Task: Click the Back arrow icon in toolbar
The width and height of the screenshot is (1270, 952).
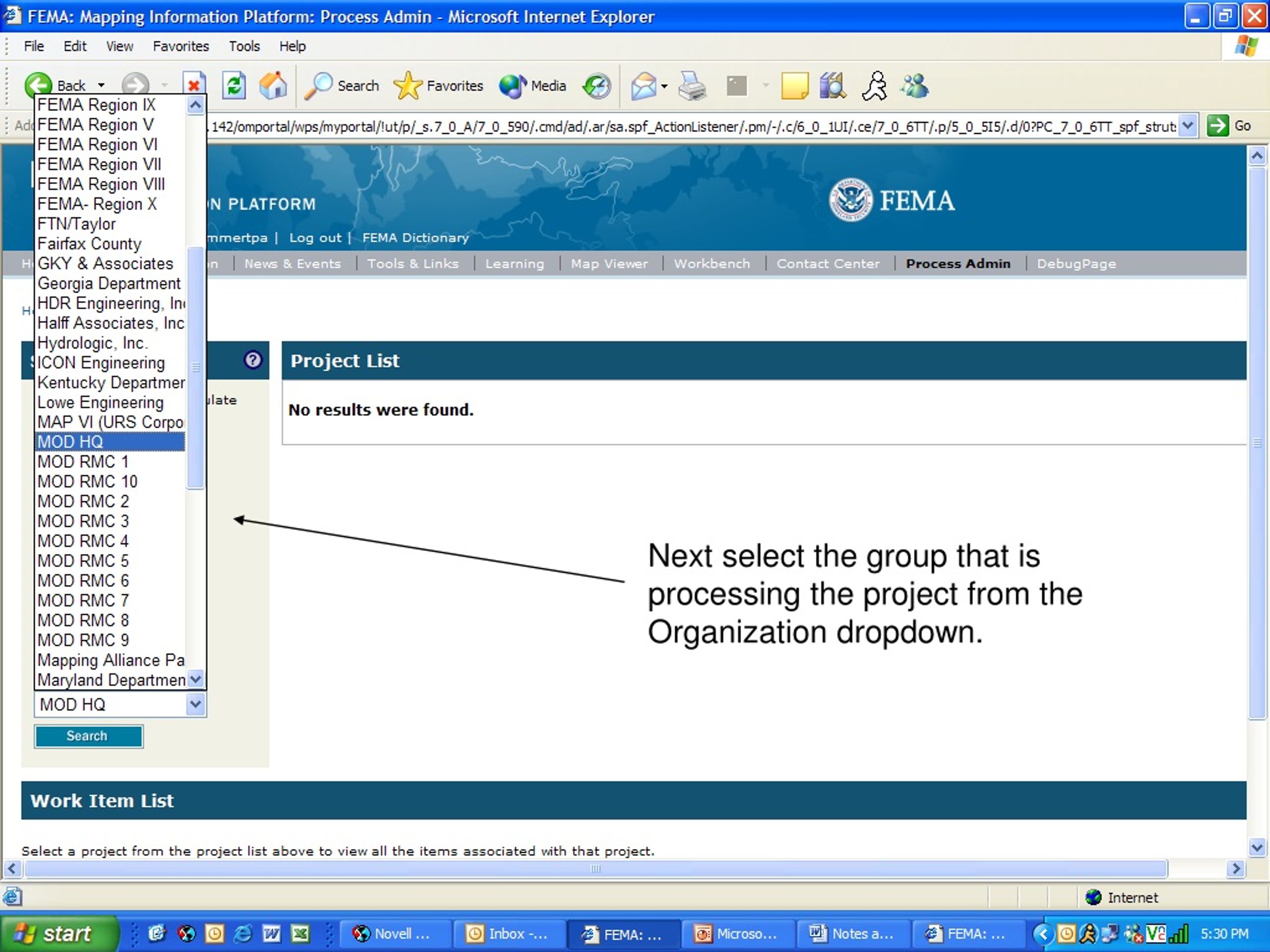Action: 39,85
